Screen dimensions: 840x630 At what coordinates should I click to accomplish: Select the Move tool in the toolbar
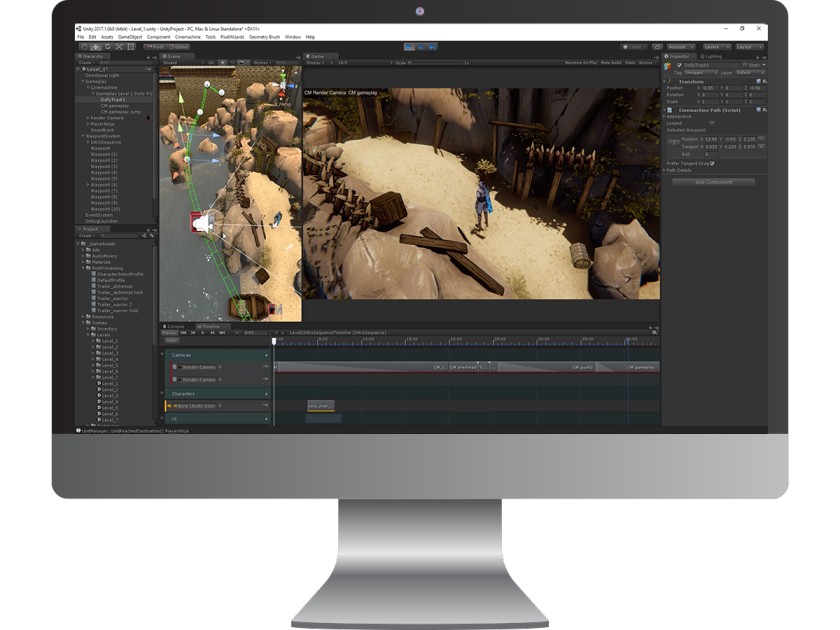pos(96,47)
